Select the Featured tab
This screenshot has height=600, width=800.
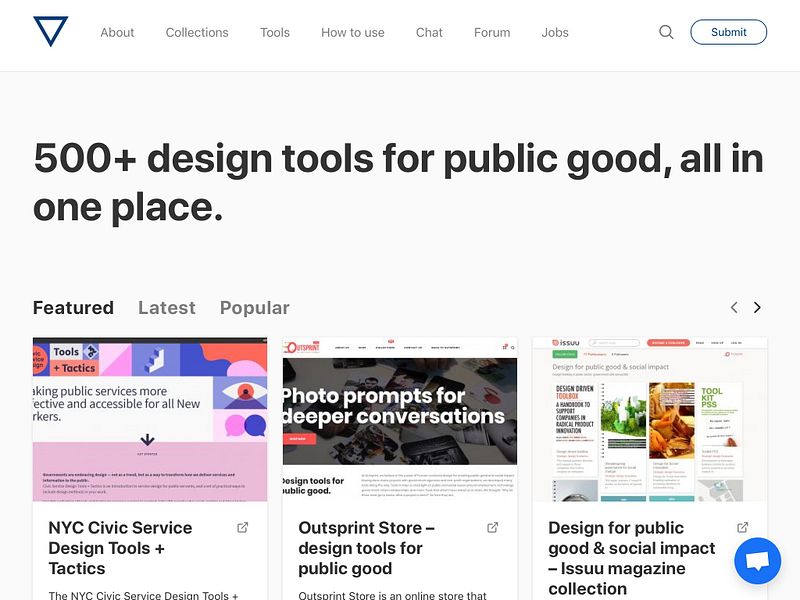[x=73, y=308]
